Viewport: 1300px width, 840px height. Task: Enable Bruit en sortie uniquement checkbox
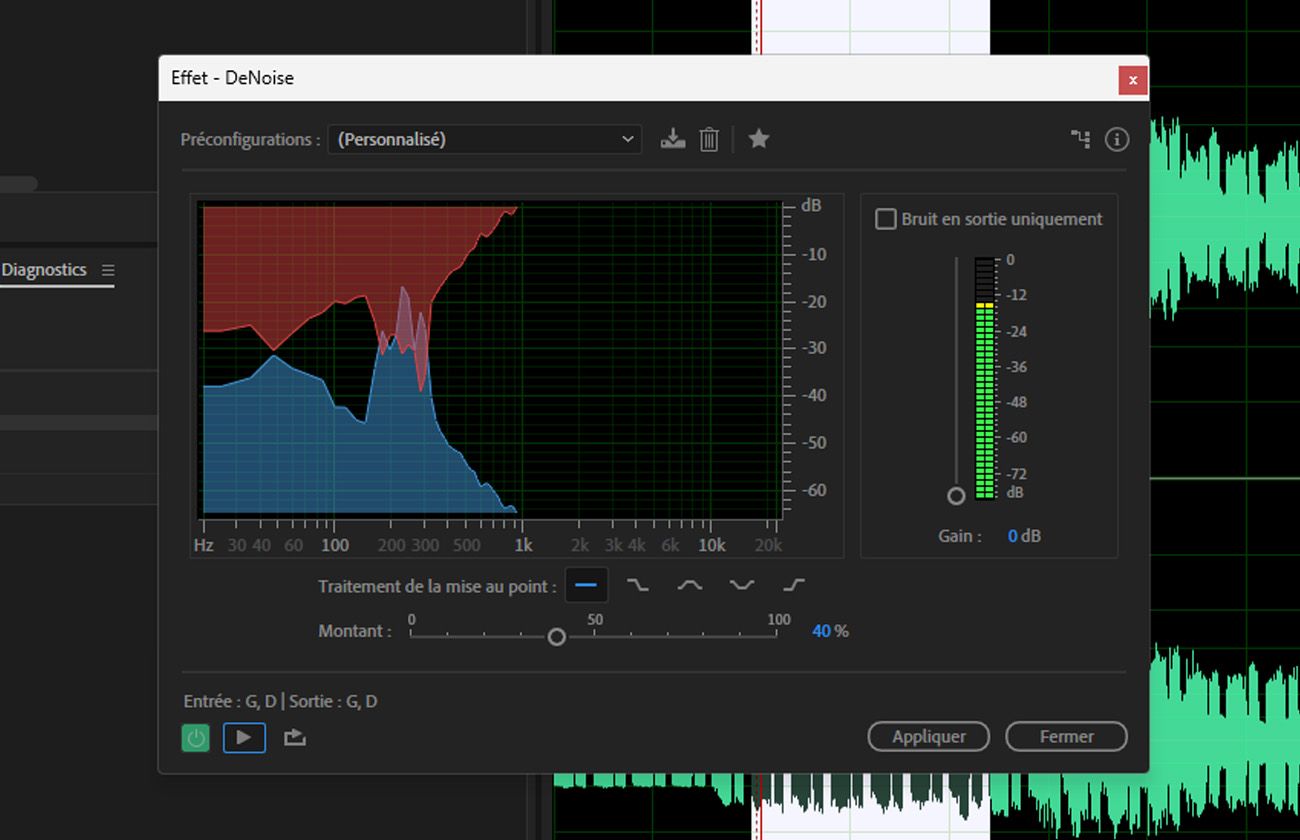885,218
